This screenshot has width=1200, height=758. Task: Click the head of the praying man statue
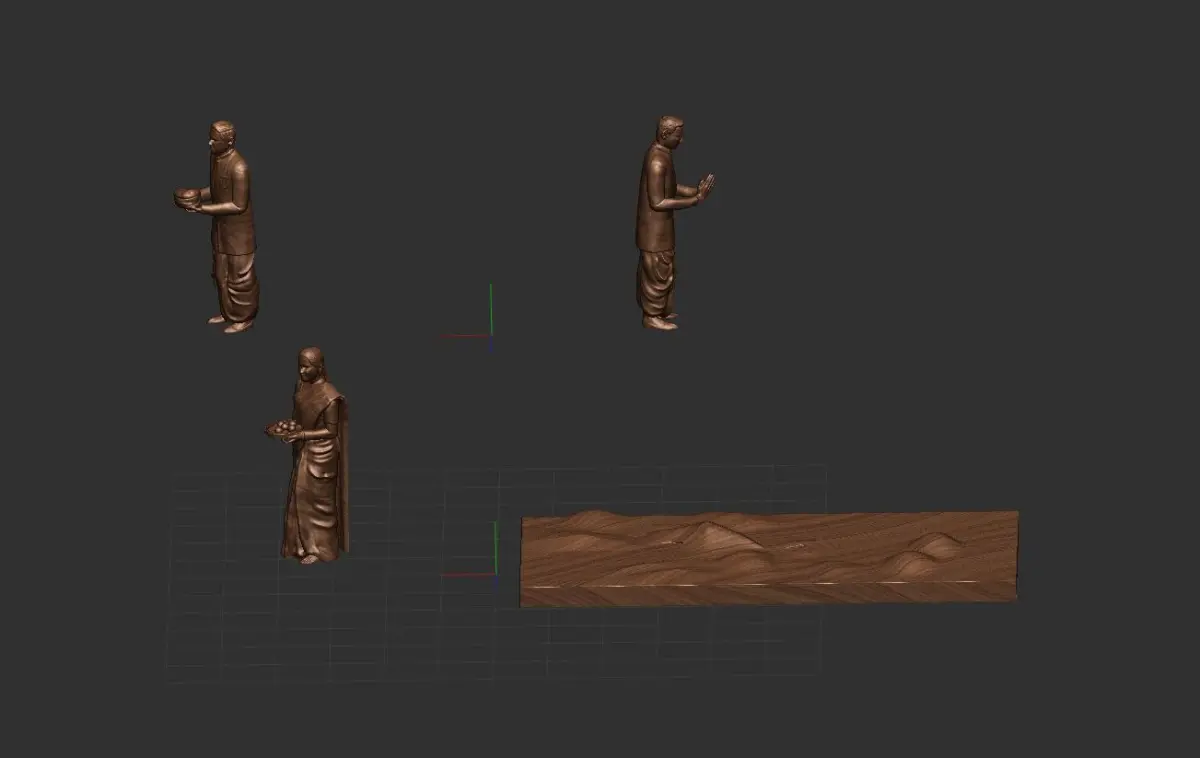click(x=670, y=131)
